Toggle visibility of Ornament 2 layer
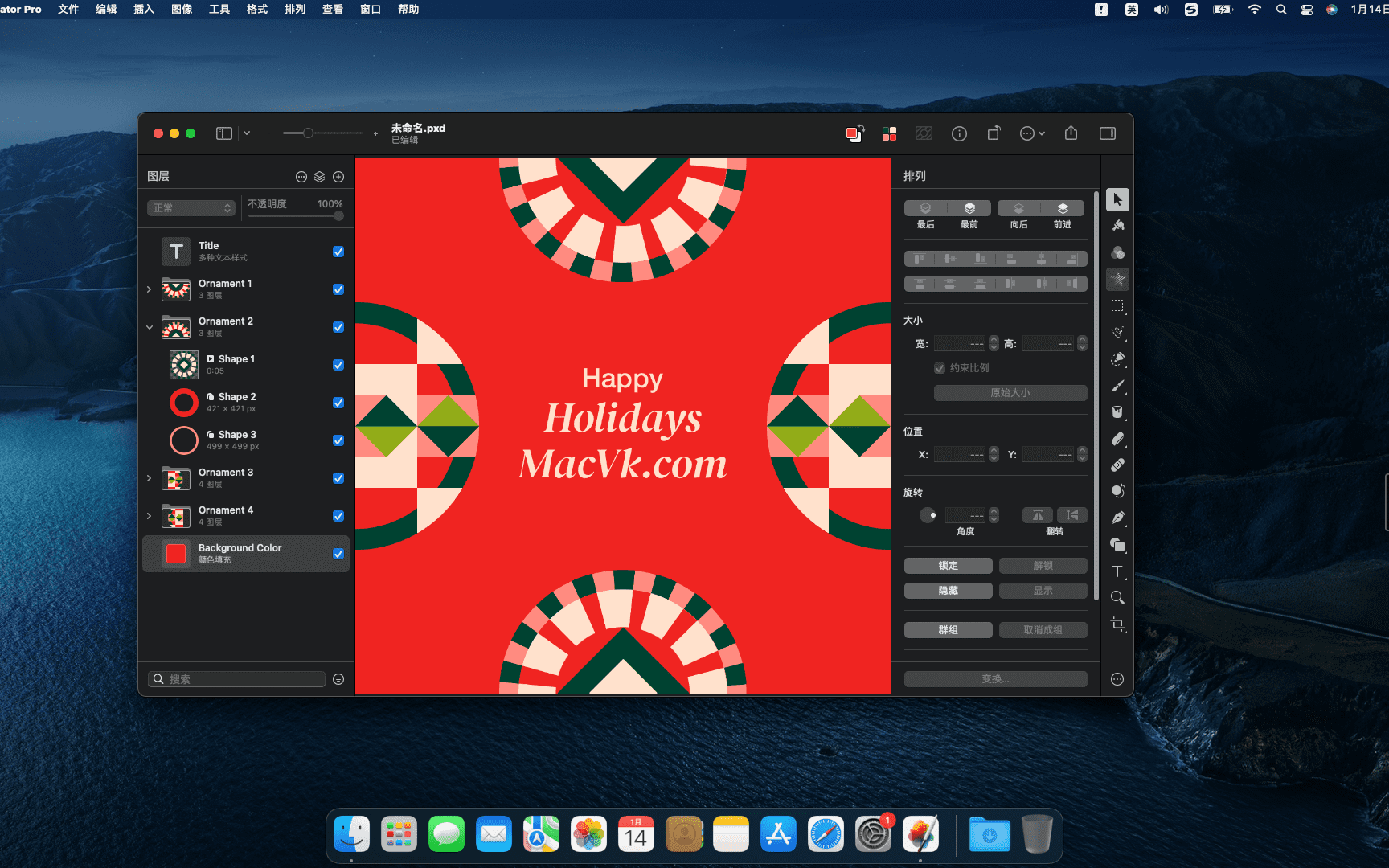The width and height of the screenshot is (1389, 868). [338, 327]
